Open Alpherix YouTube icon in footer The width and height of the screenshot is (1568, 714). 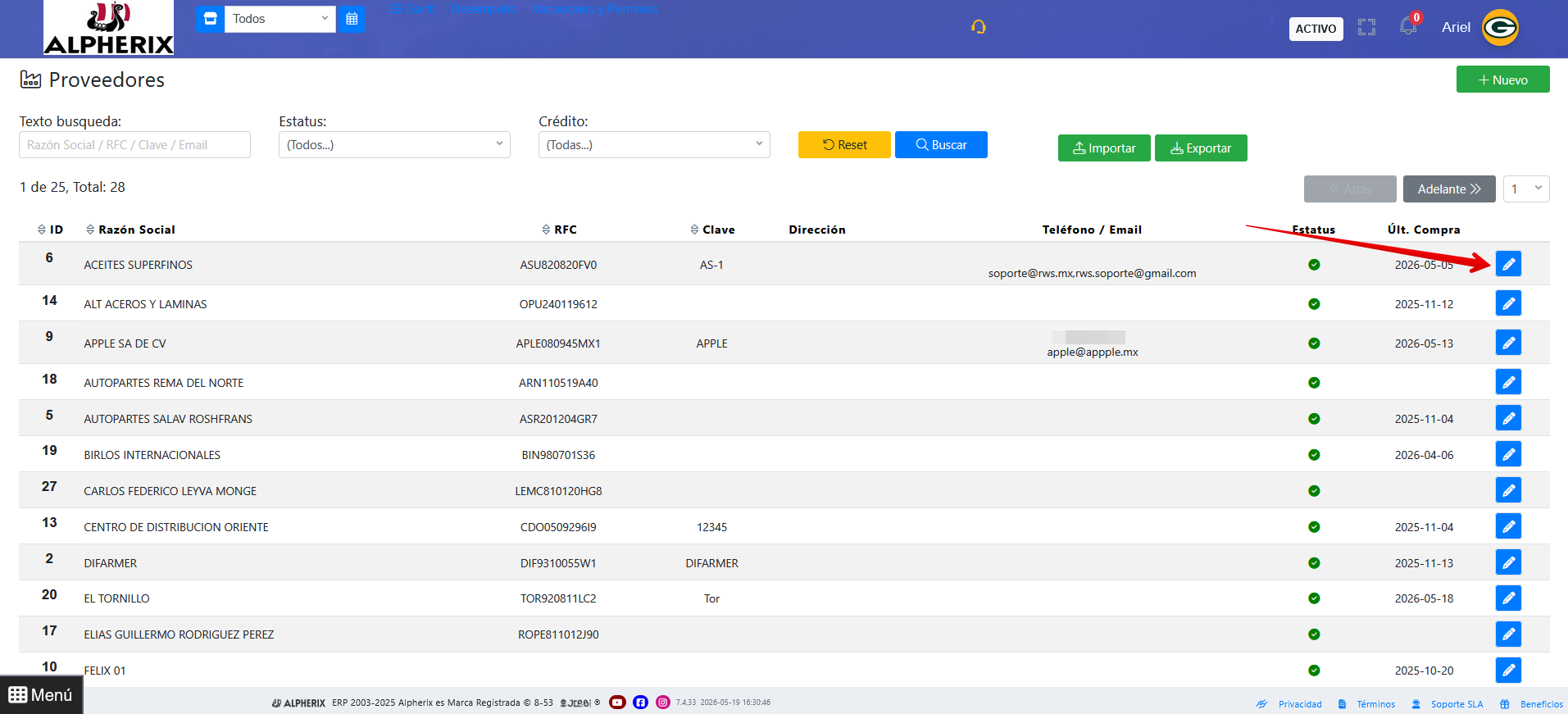tap(617, 703)
